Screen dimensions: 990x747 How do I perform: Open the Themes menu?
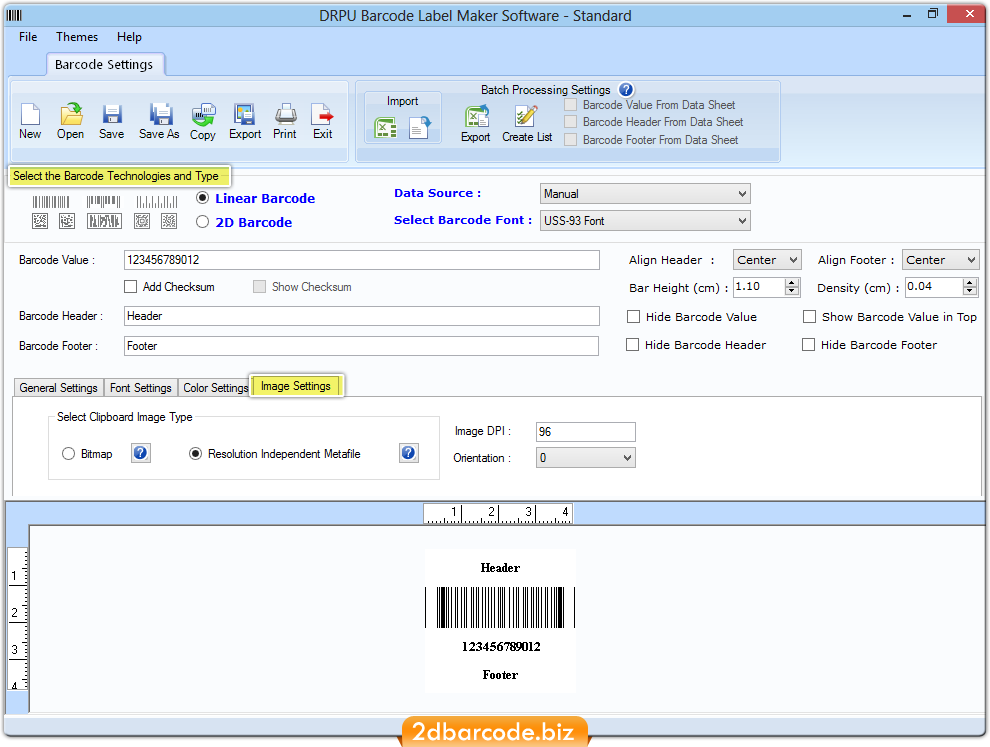[x=77, y=37]
